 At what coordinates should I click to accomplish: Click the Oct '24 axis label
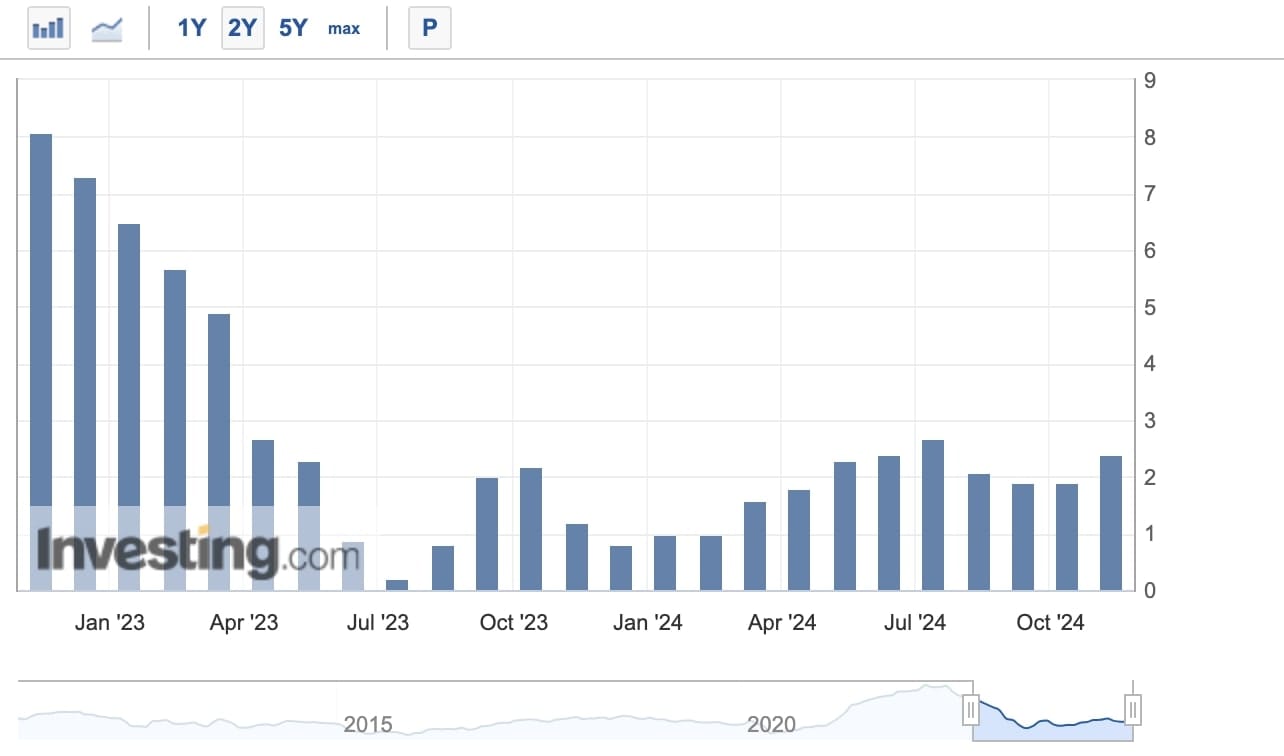click(x=1050, y=622)
